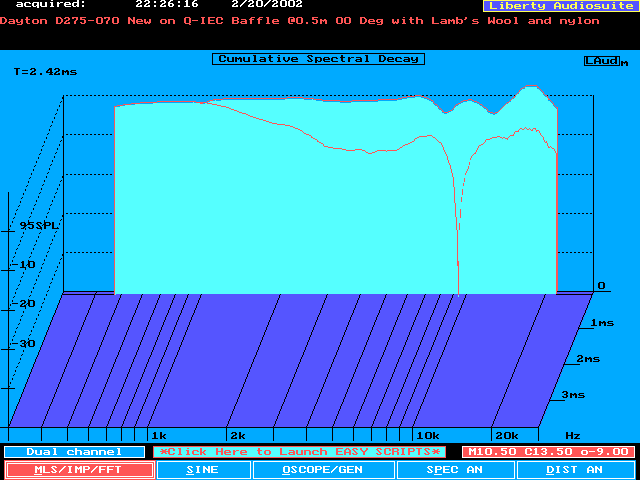
Task: Click the T=2.42ms time readout
Action: point(45,72)
